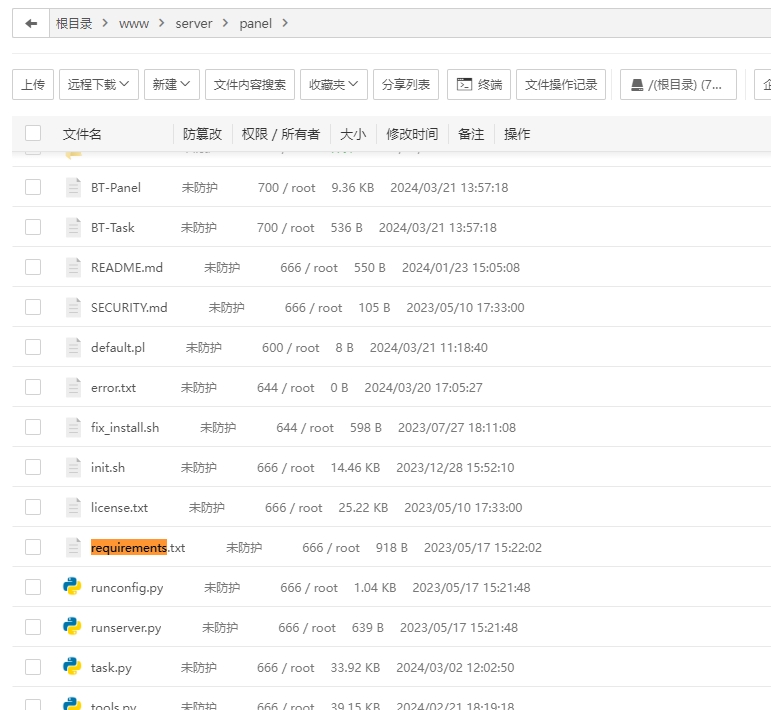Click the fix_install.sh file icon
The height and width of the screenshot is (710, 771).
pos(73,427)
